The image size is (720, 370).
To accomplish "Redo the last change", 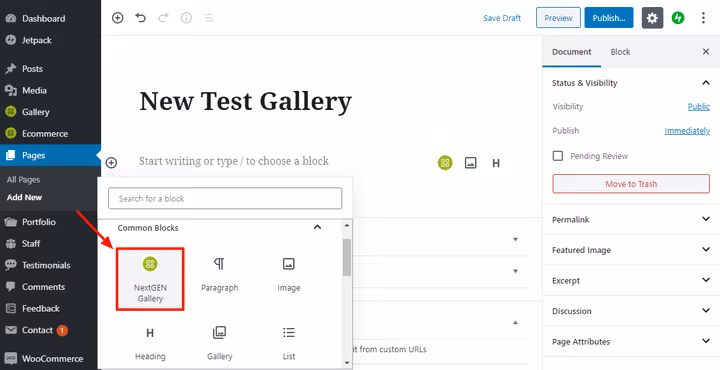I will click(163, 18).
